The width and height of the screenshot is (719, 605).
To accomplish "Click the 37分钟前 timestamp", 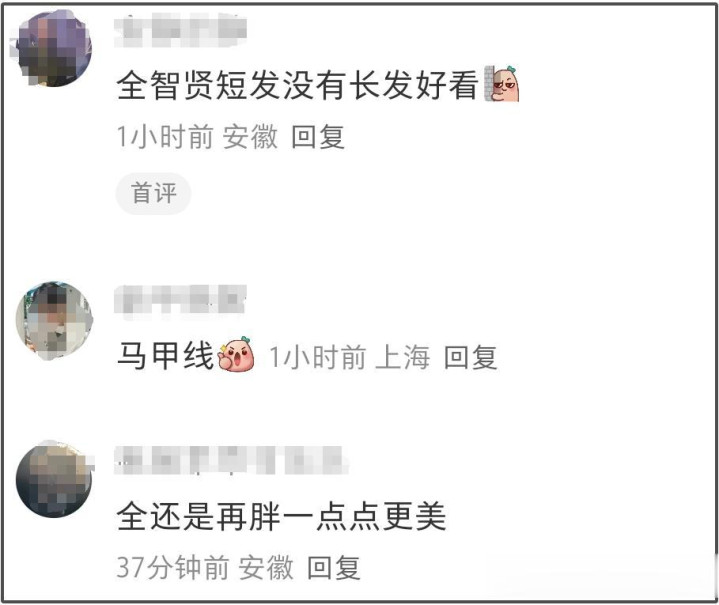I will 173,567.
